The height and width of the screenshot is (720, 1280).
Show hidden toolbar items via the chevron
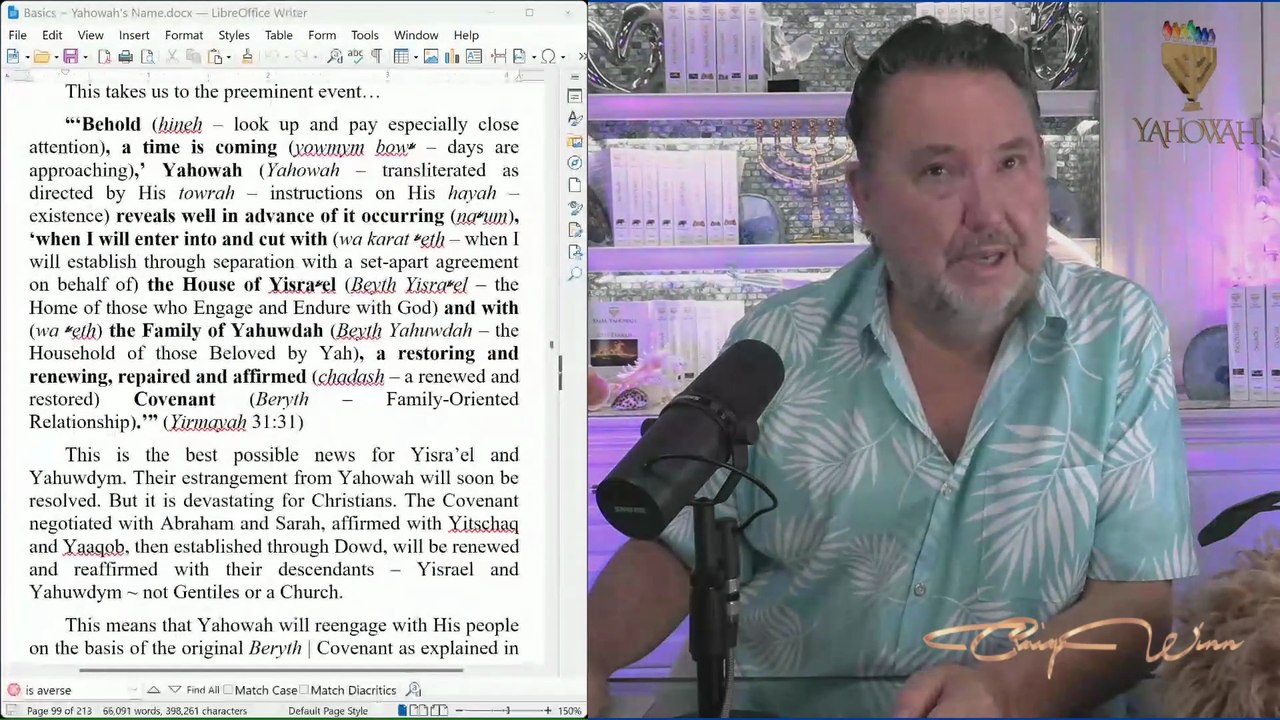pos(581,57)
